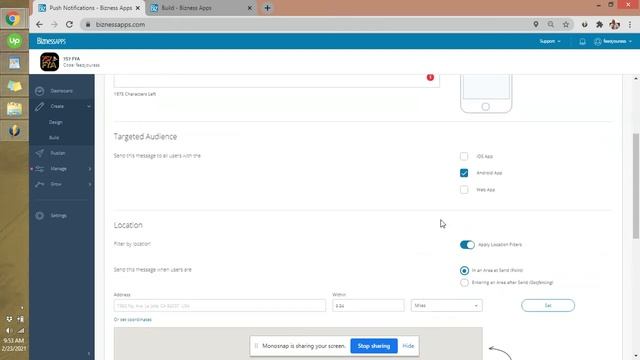Close the Push Notifications tab
The image size is (640, 360).
pos(138,8)
